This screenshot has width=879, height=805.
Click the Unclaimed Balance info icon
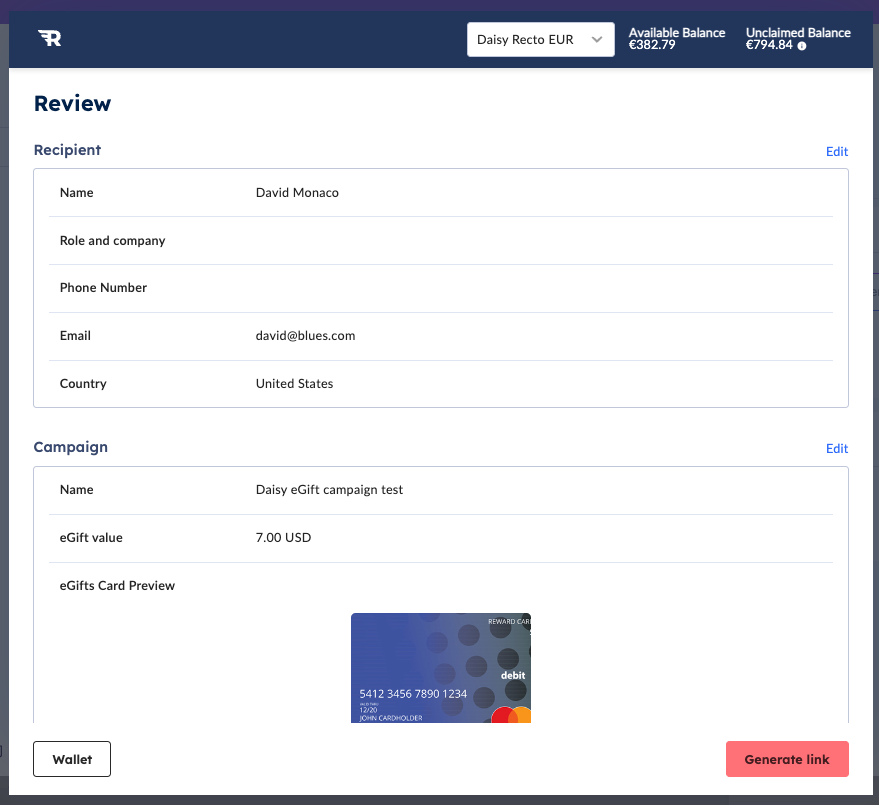pos(802,46)
